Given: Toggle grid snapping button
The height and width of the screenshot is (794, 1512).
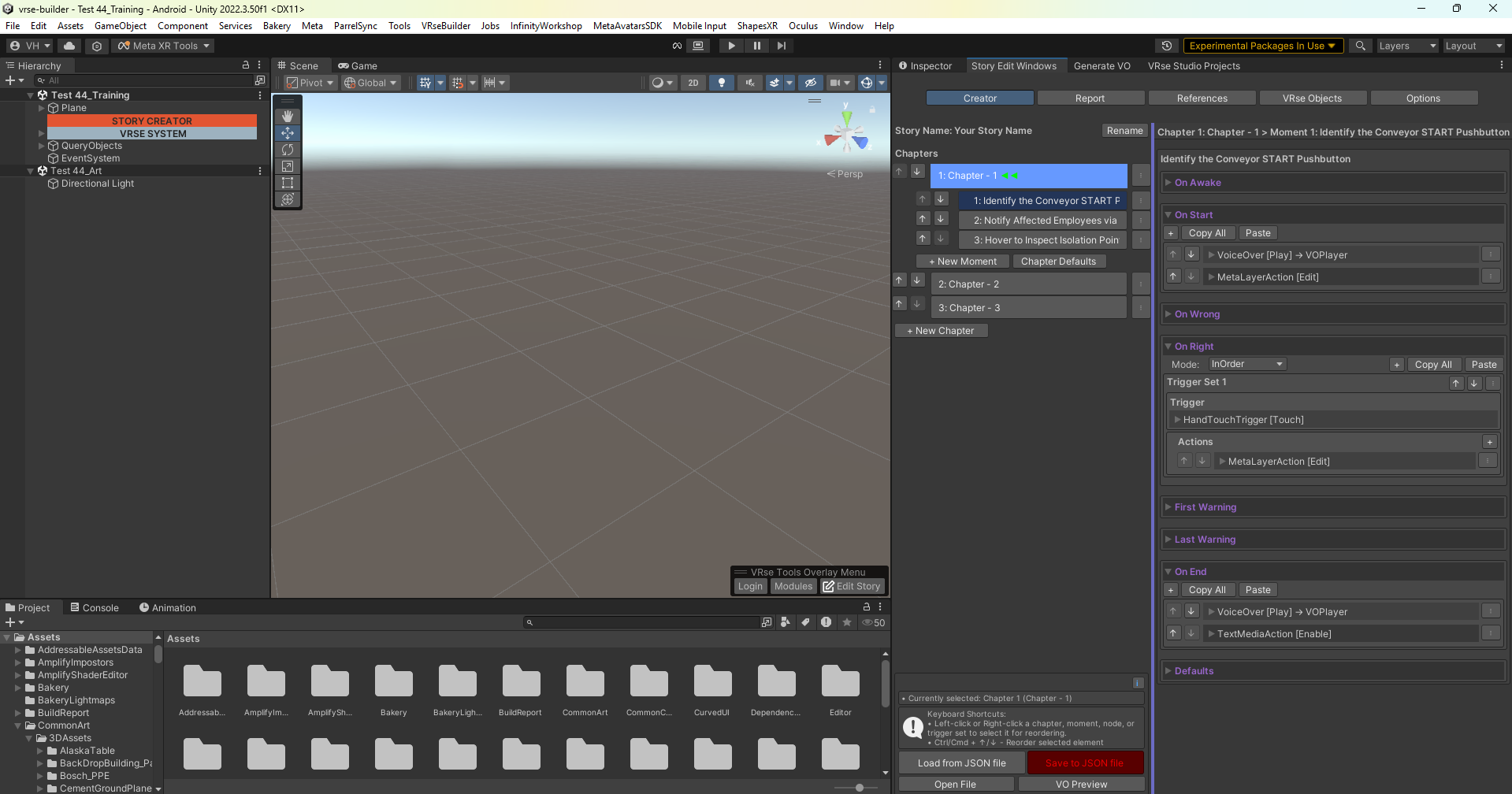Looking at the screenshot, I should [x=459, y=83].
